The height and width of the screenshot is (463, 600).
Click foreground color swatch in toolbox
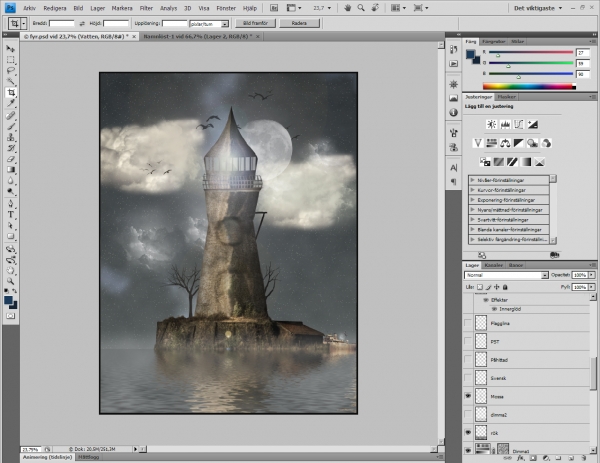(8, 300)
